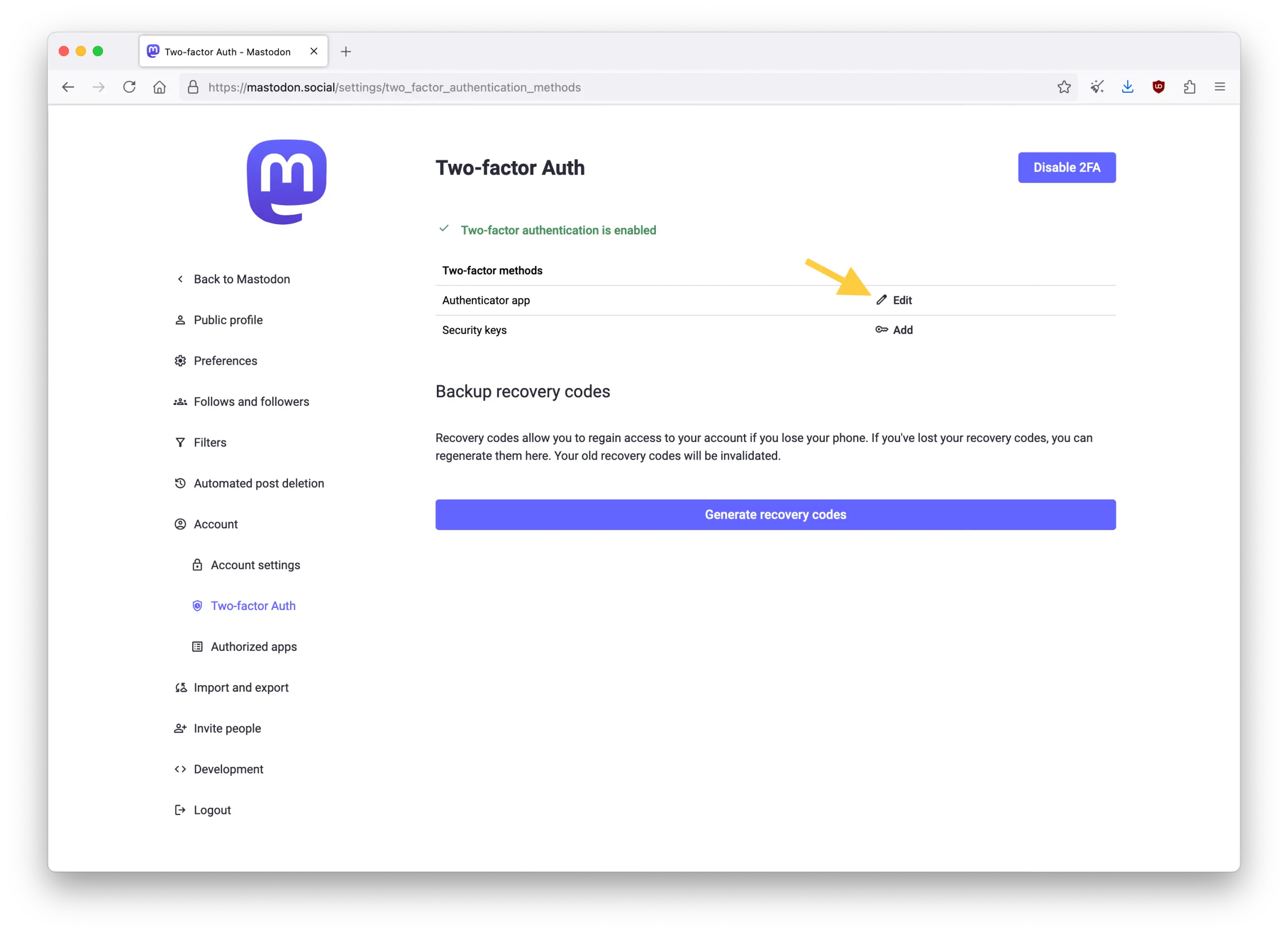This screenshot has height=935, width=1288.
Task: Bookmark this page with the star icon
Action: (1064, 87)
